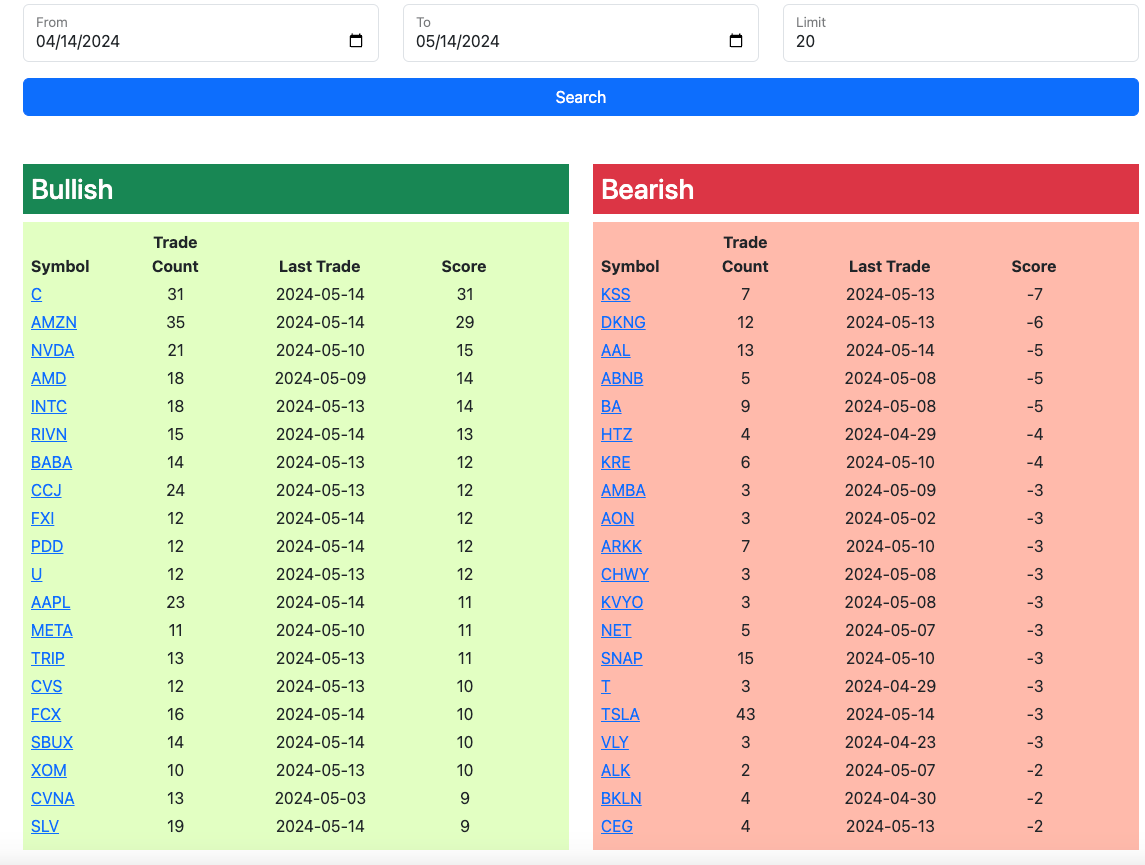Open the KRE symbol link
The image size is (1145, 865).
tap(616, 463)
